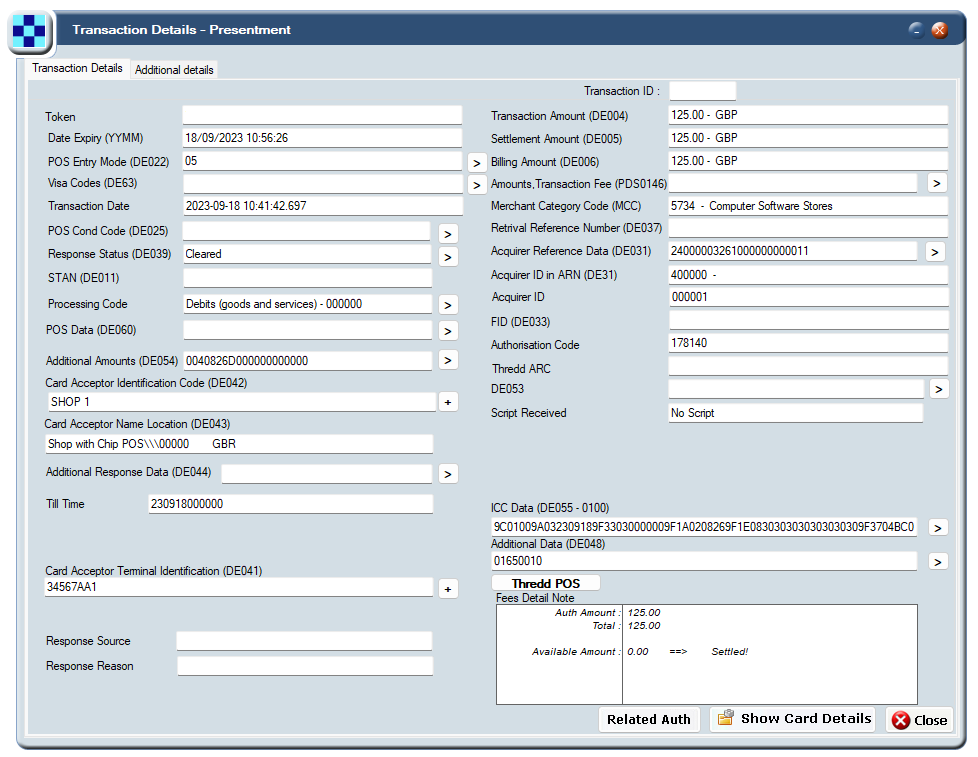Screen dimensions: 978x757
Task: Expand ICC Data (DE055) details arrow
Action: (938, 528)
